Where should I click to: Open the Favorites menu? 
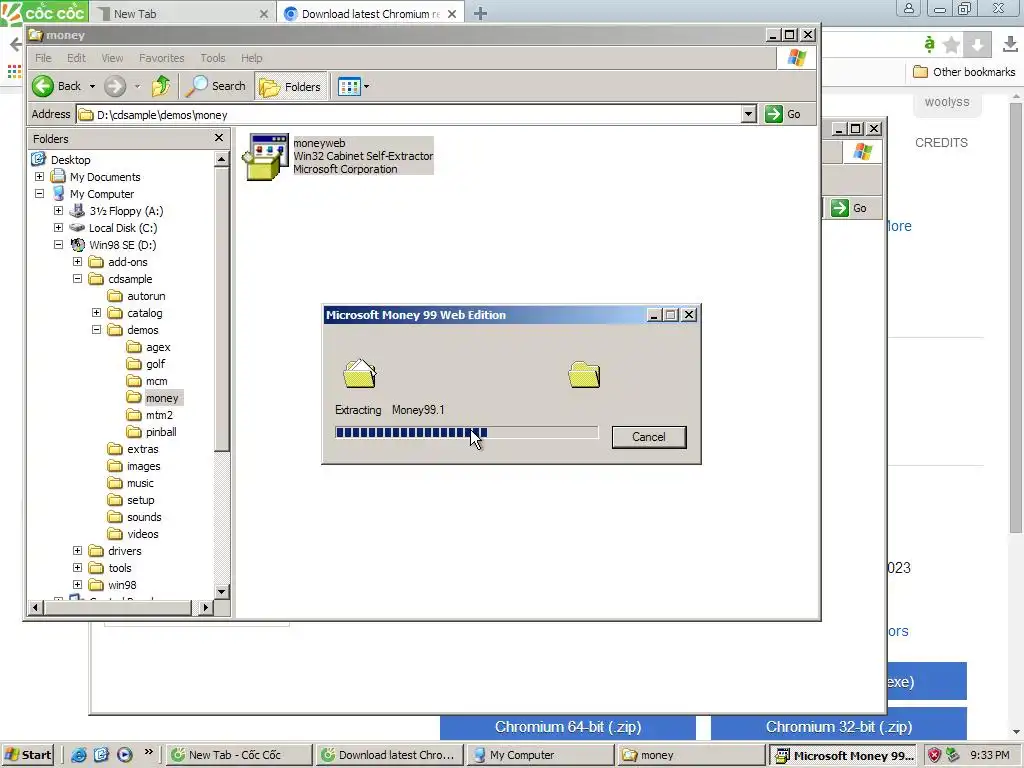[x=161, y=58]
